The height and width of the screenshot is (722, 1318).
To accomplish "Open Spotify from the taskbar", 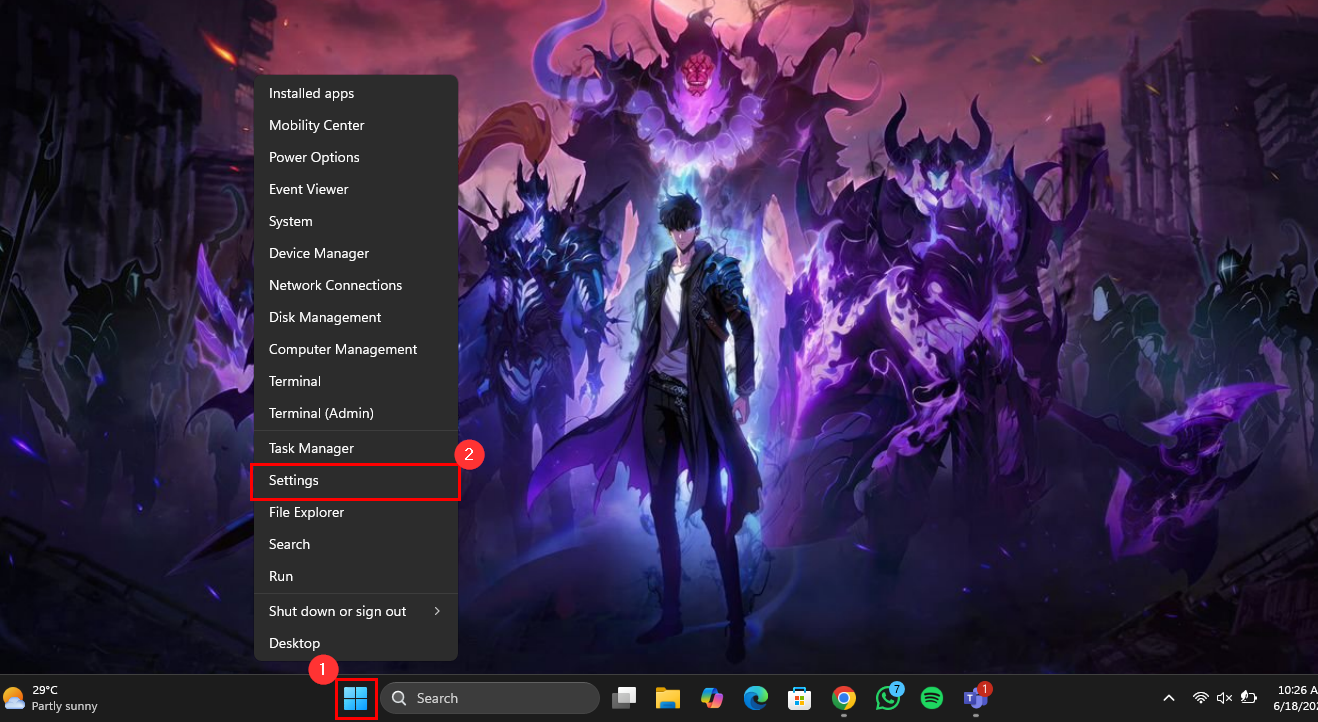I will 931,698.
